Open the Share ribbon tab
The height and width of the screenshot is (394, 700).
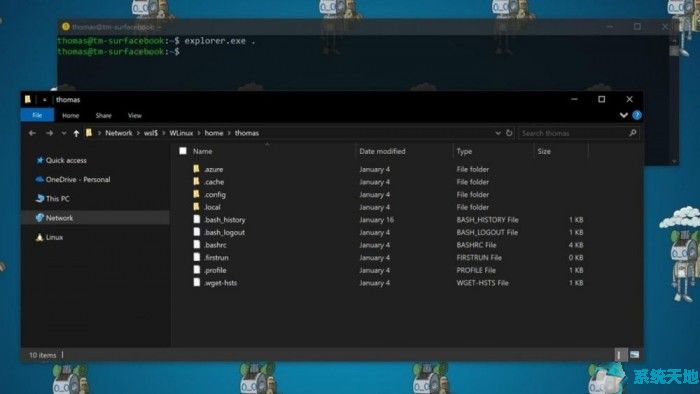point(103,115)
